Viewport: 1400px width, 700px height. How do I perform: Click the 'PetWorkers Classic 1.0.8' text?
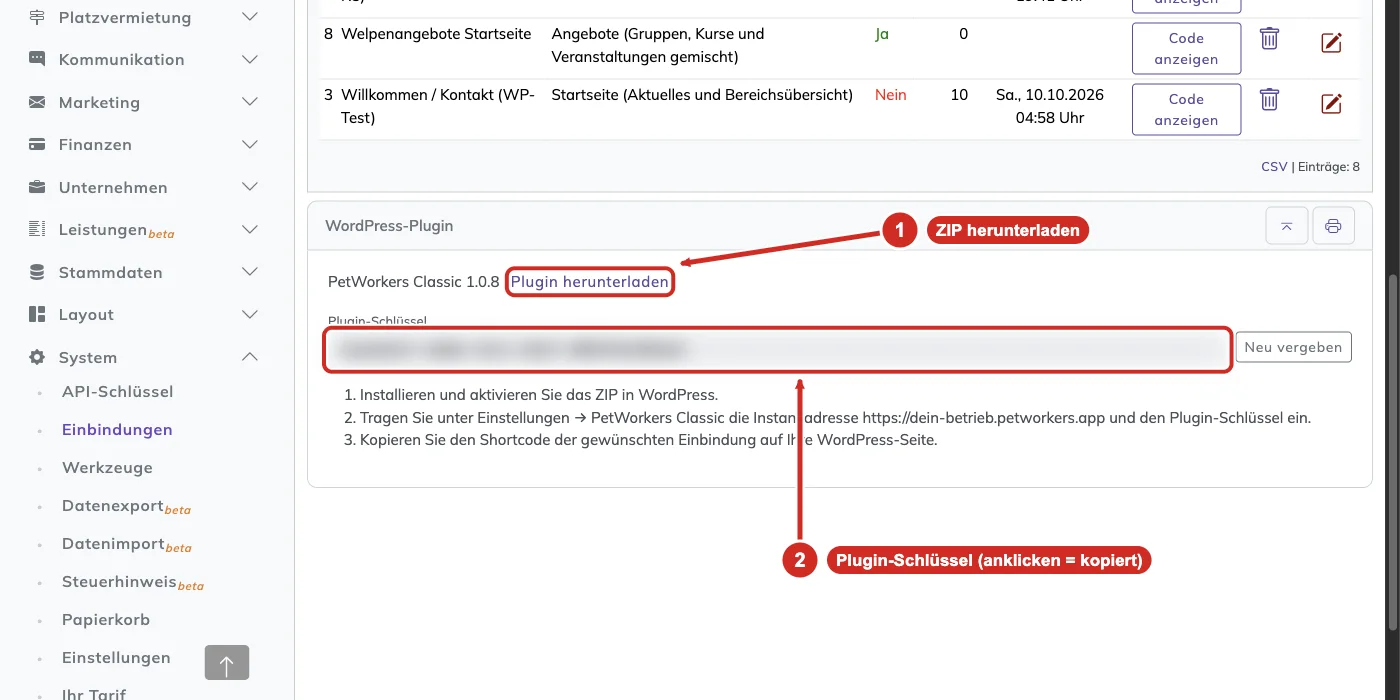pos(413,282)
